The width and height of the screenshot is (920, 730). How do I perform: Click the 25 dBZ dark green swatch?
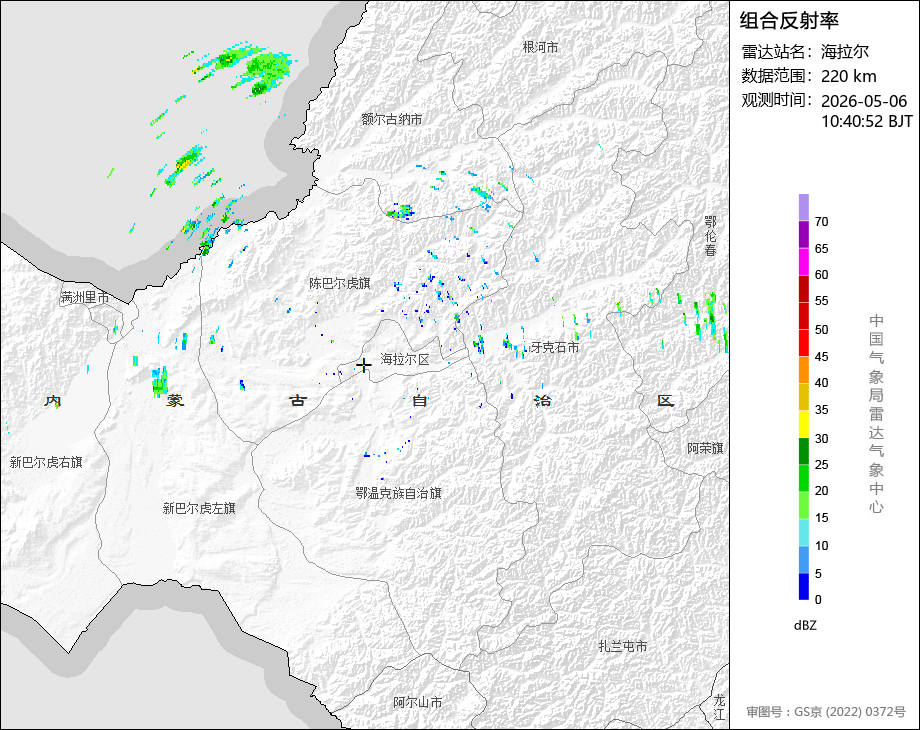(x=804, y=451)
